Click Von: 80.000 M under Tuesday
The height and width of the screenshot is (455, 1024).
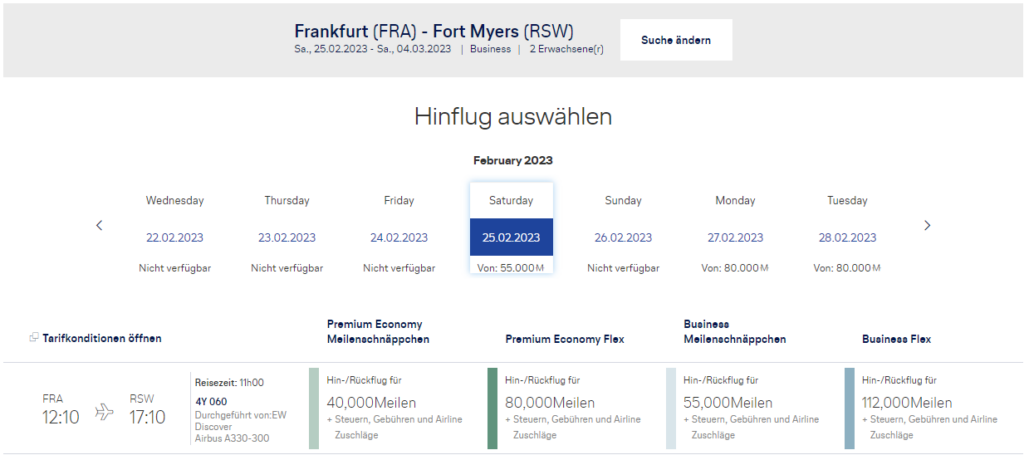[x=847, y=268]
